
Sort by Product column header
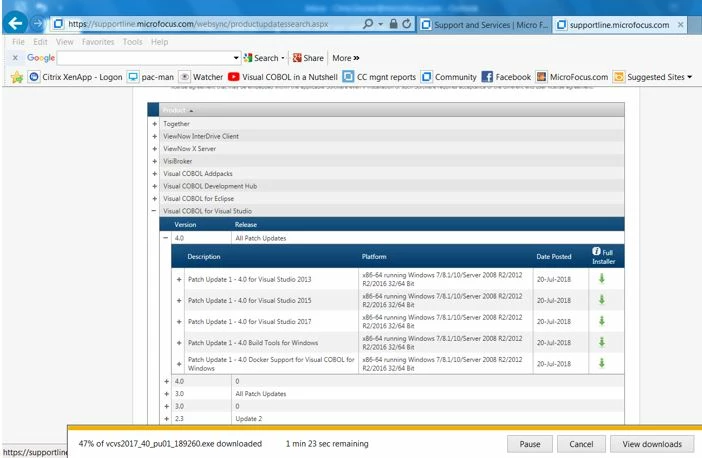click(174, 110)
